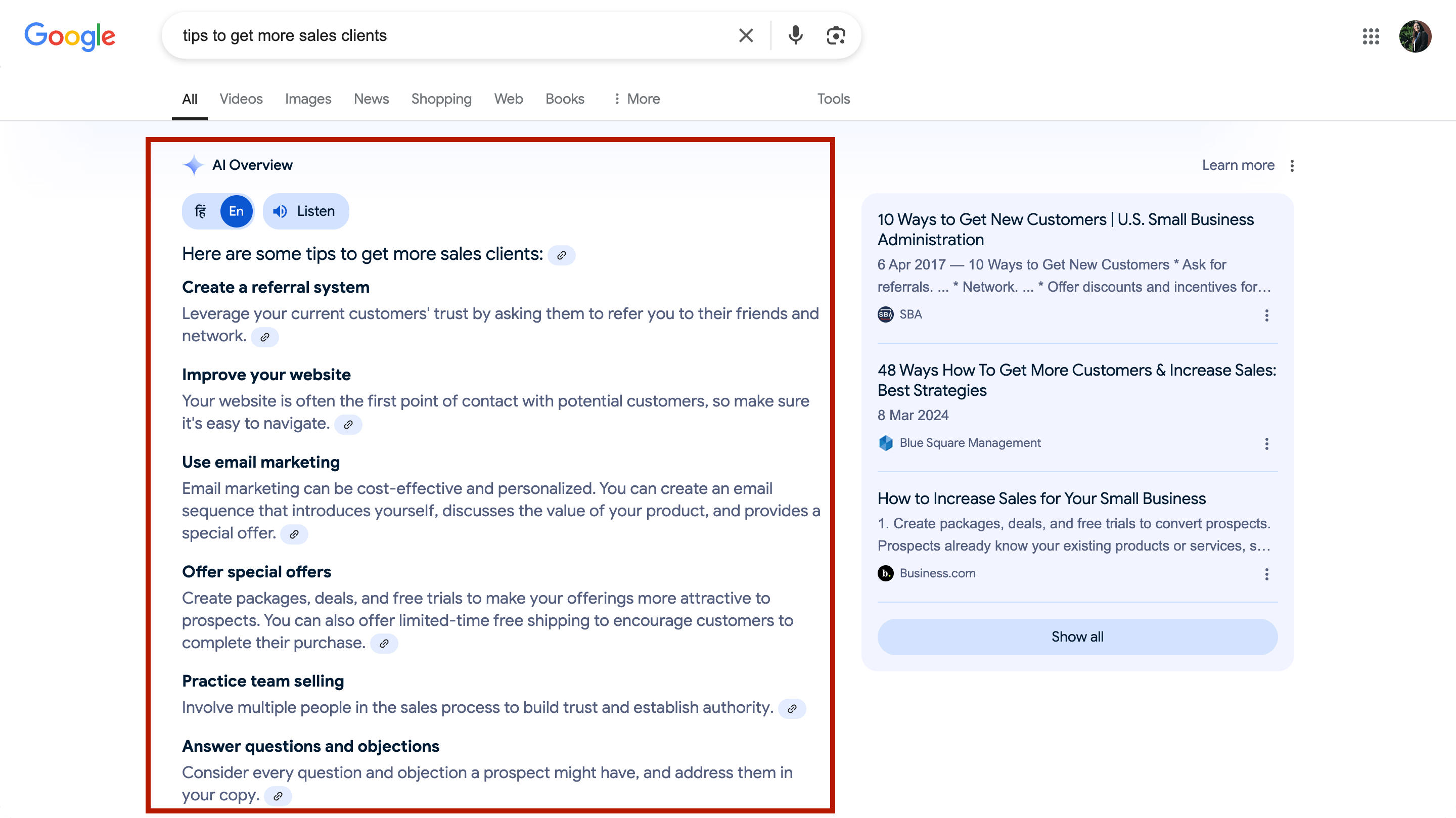Open Google Lens image search
This screenshot has width=1456, height=818.
click(x=836, y=35)
